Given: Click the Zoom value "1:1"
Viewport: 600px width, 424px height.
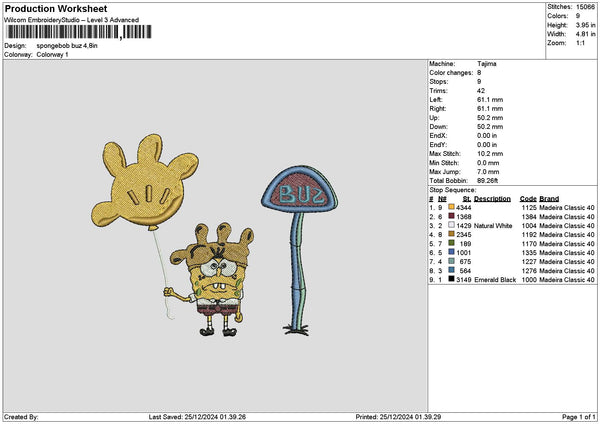Looking at the screenshot, I should coord(580,43).
